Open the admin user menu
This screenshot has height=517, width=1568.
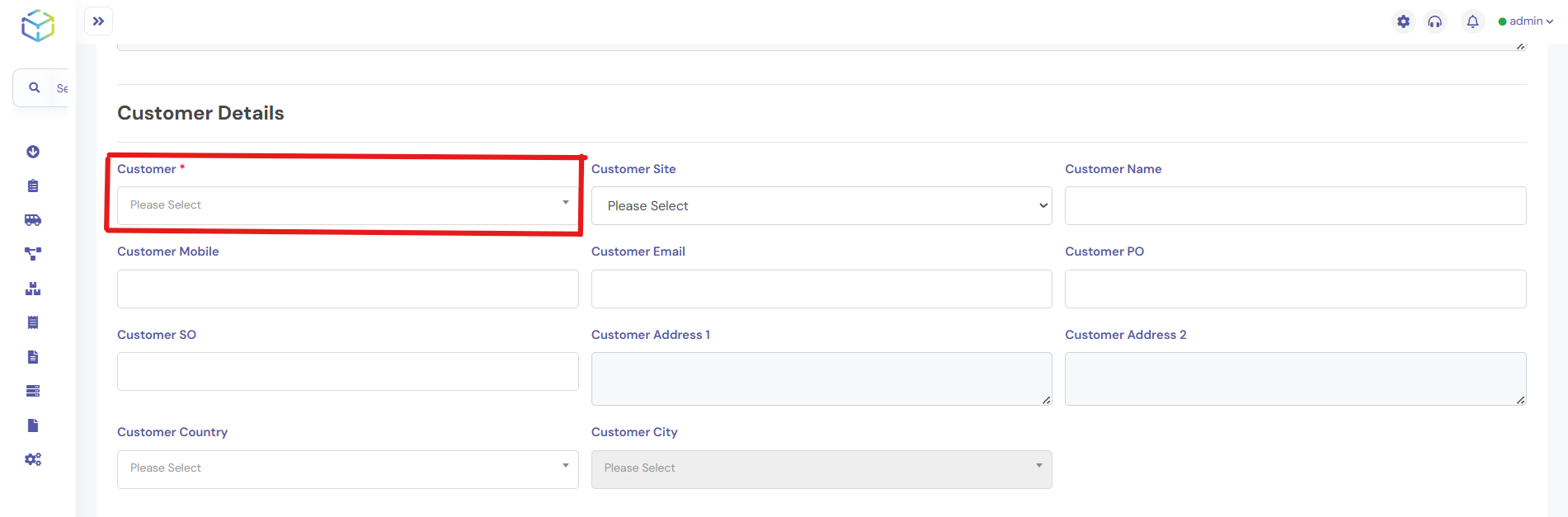point(1525,21)
